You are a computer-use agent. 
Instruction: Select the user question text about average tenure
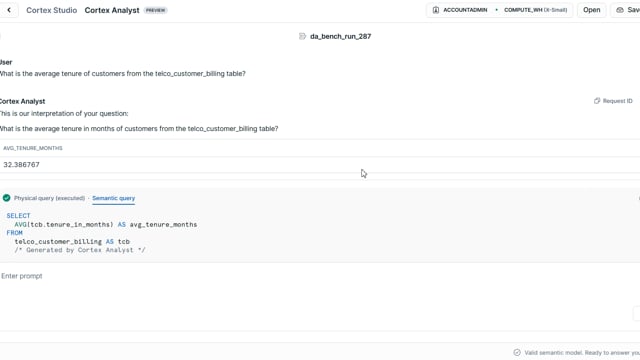122,73
